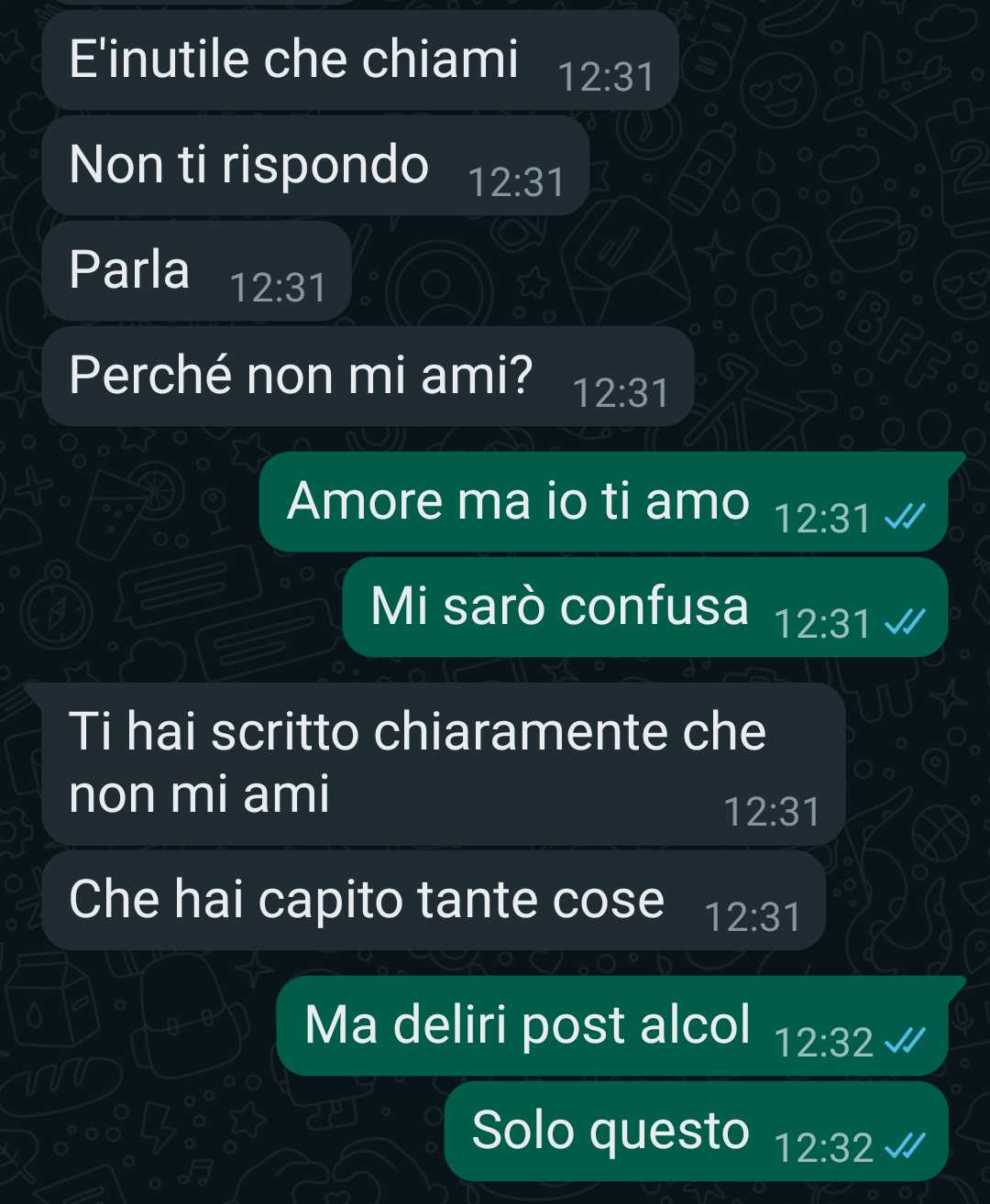Viewport: 990px width, 1204px height.
Task: Select the last message 'Solo questo'
Action: click(696, 1132)
